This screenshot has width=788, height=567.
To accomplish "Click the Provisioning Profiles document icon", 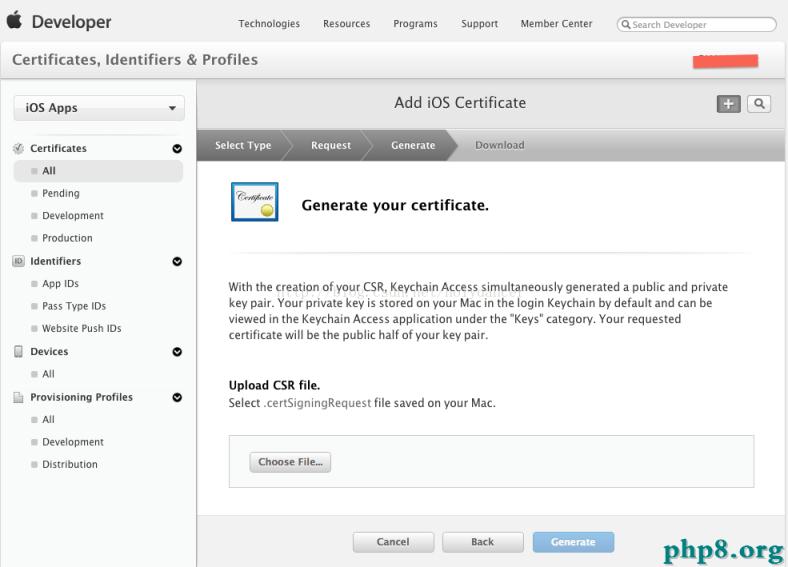I will tap(18, 397).
